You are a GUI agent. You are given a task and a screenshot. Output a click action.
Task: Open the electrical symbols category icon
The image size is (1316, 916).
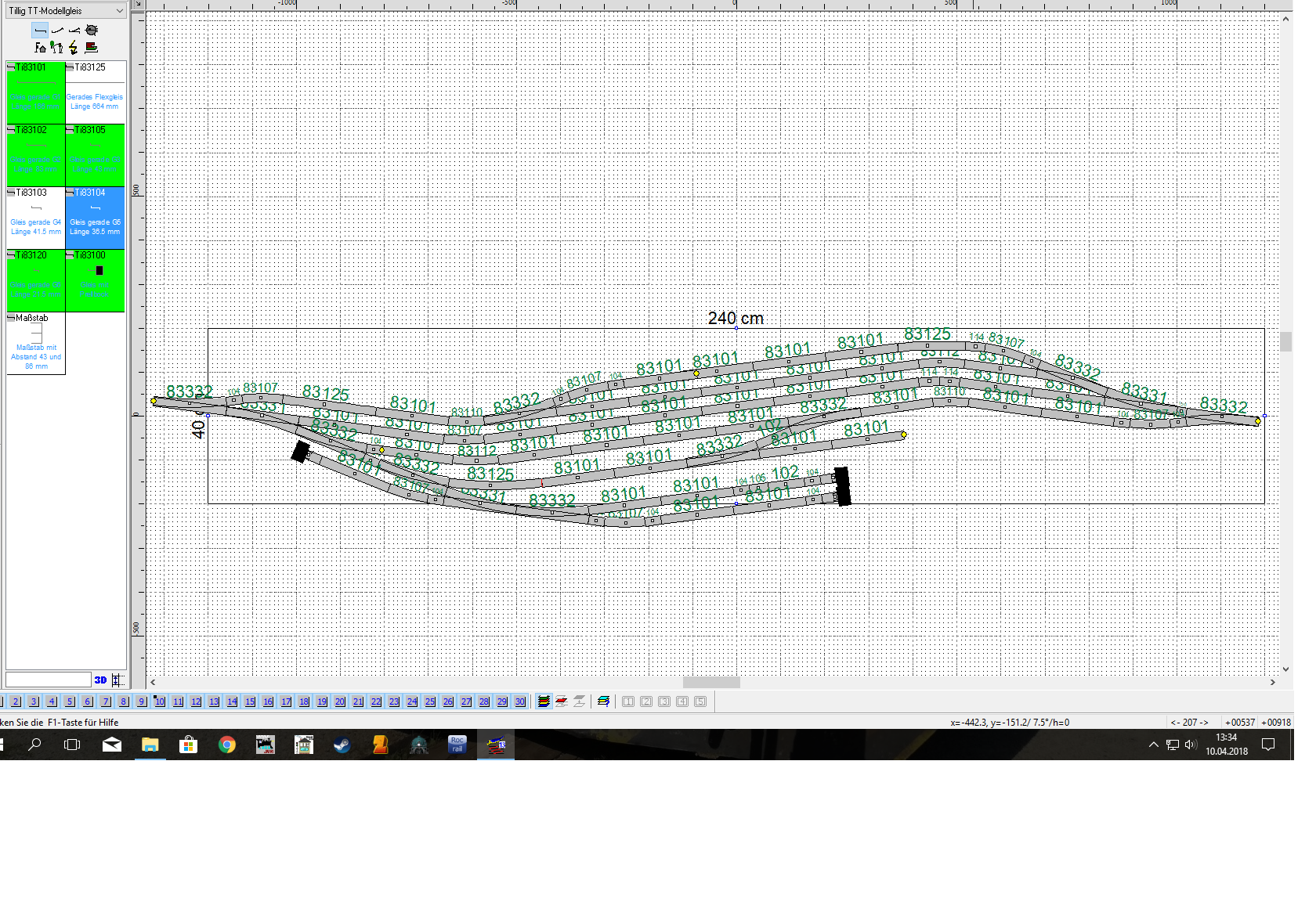click(x=74, y=48)
